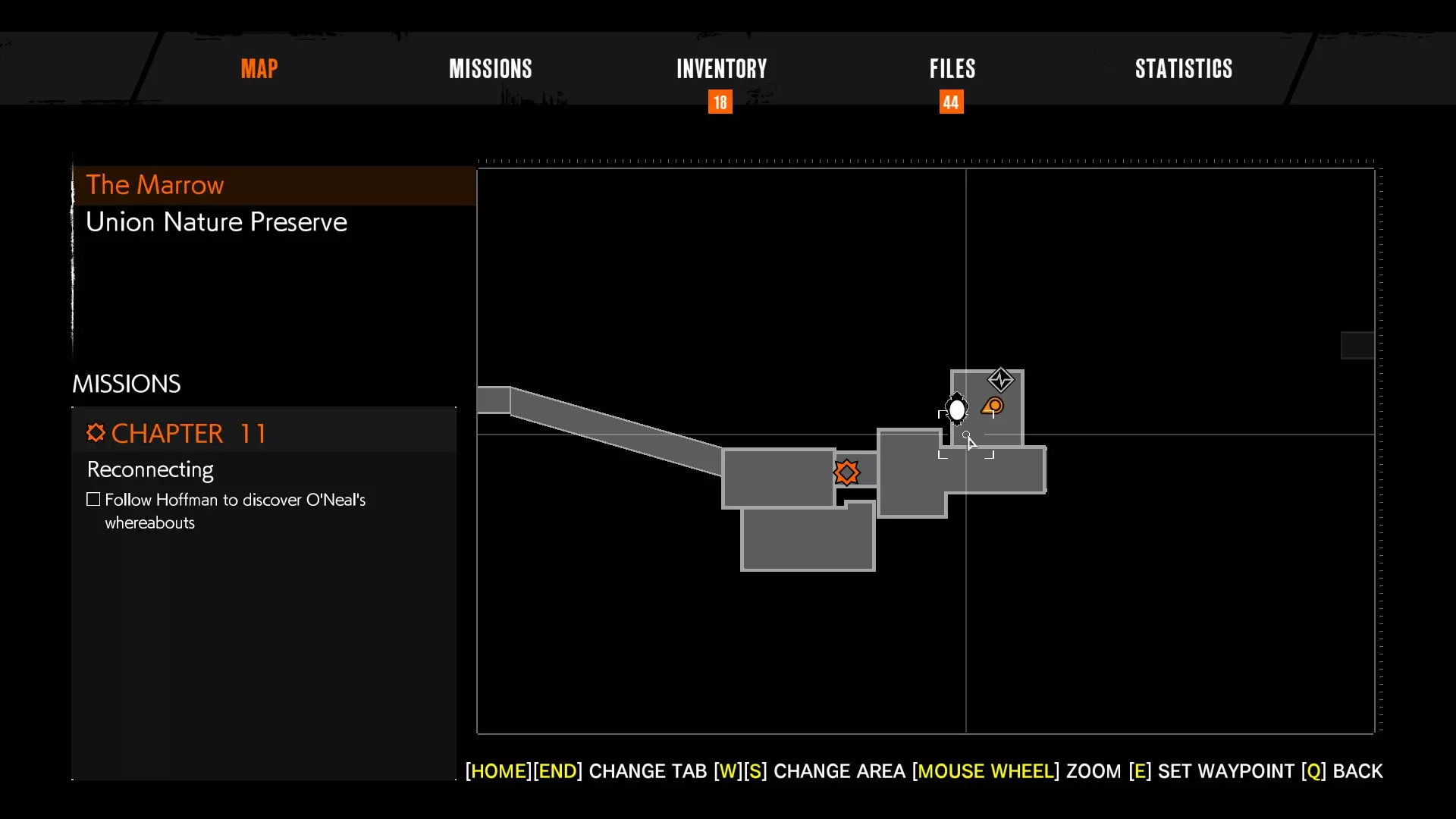This screenshot has height=819, width=1456.
Task: Open the Inventory tab
Action: pyautogui.click(x=721, y=69)
